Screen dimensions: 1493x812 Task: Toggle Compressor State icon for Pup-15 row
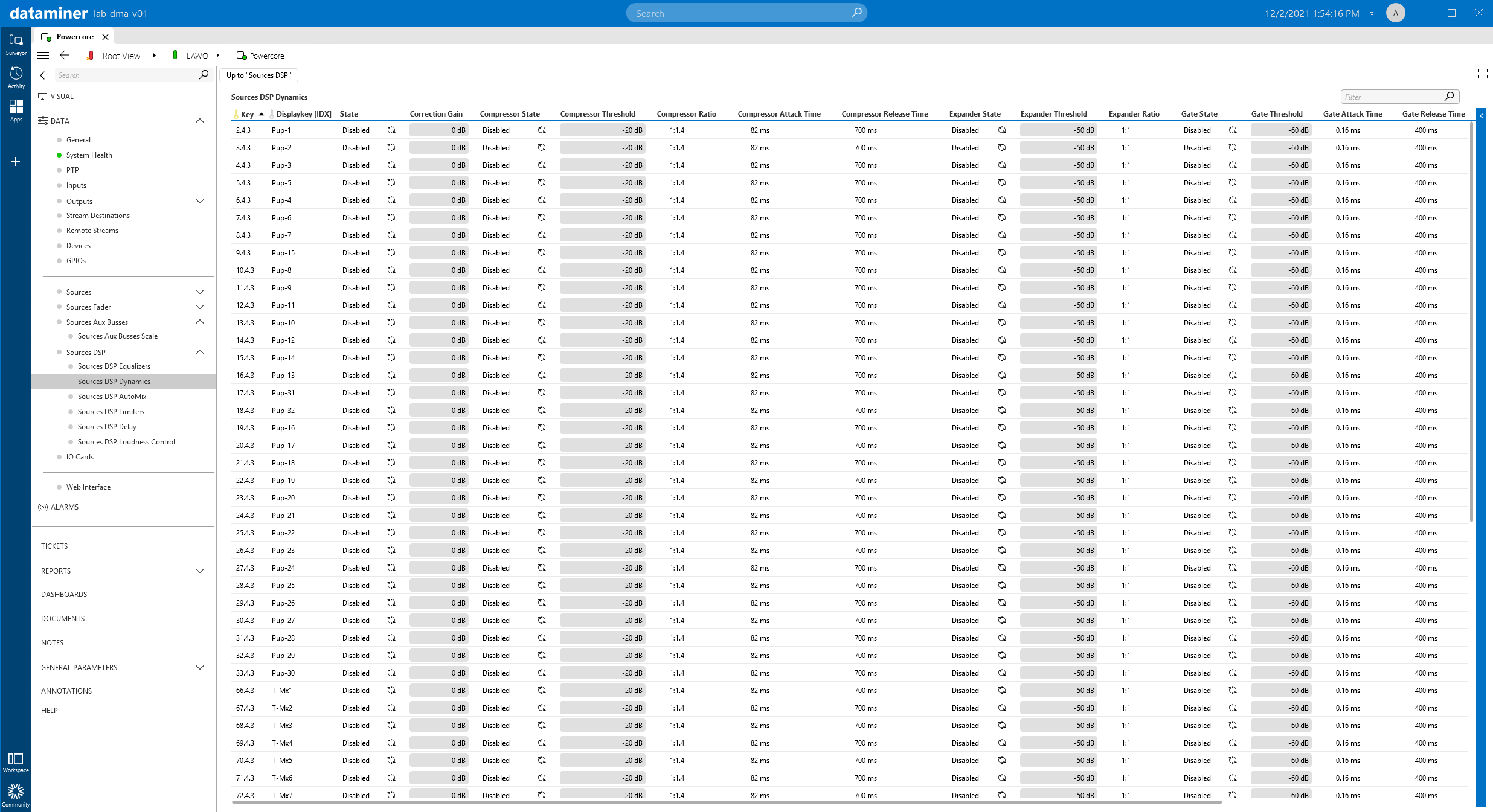pos(542,252)
